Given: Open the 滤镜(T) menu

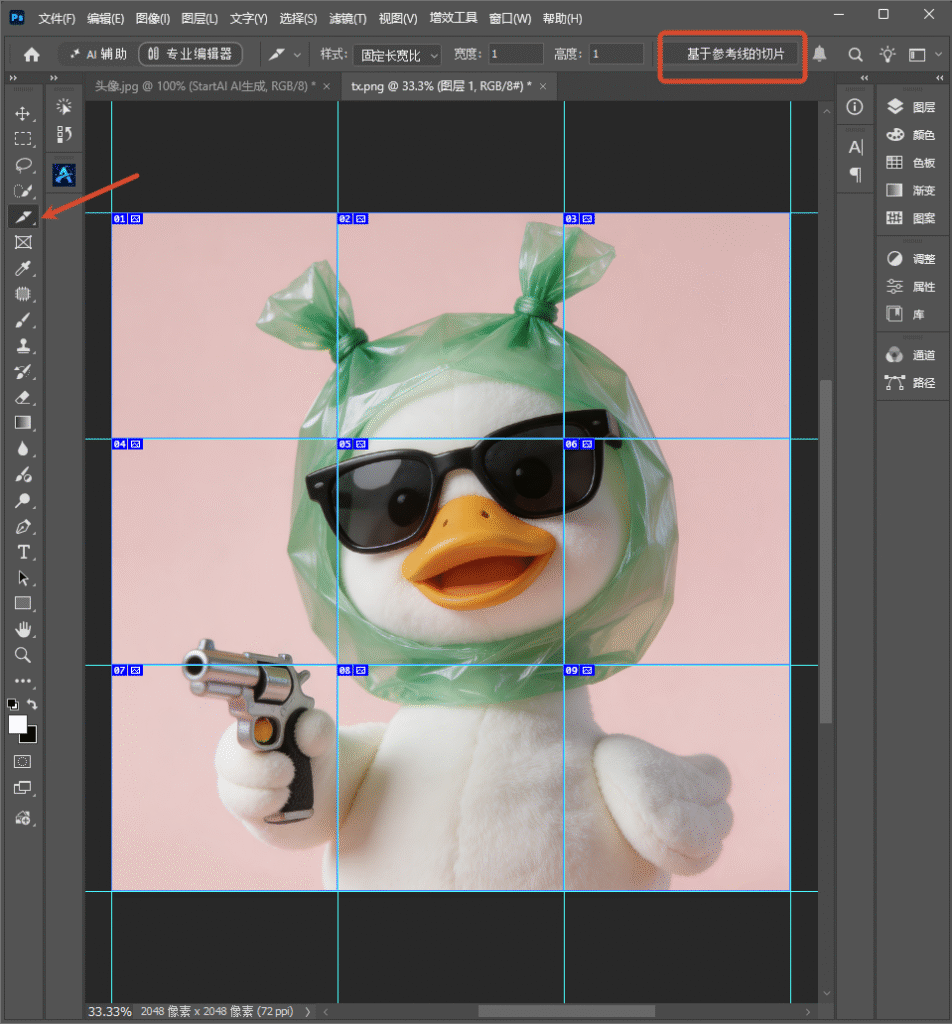Looking at the screenshot, I should [x=347, y=18].
